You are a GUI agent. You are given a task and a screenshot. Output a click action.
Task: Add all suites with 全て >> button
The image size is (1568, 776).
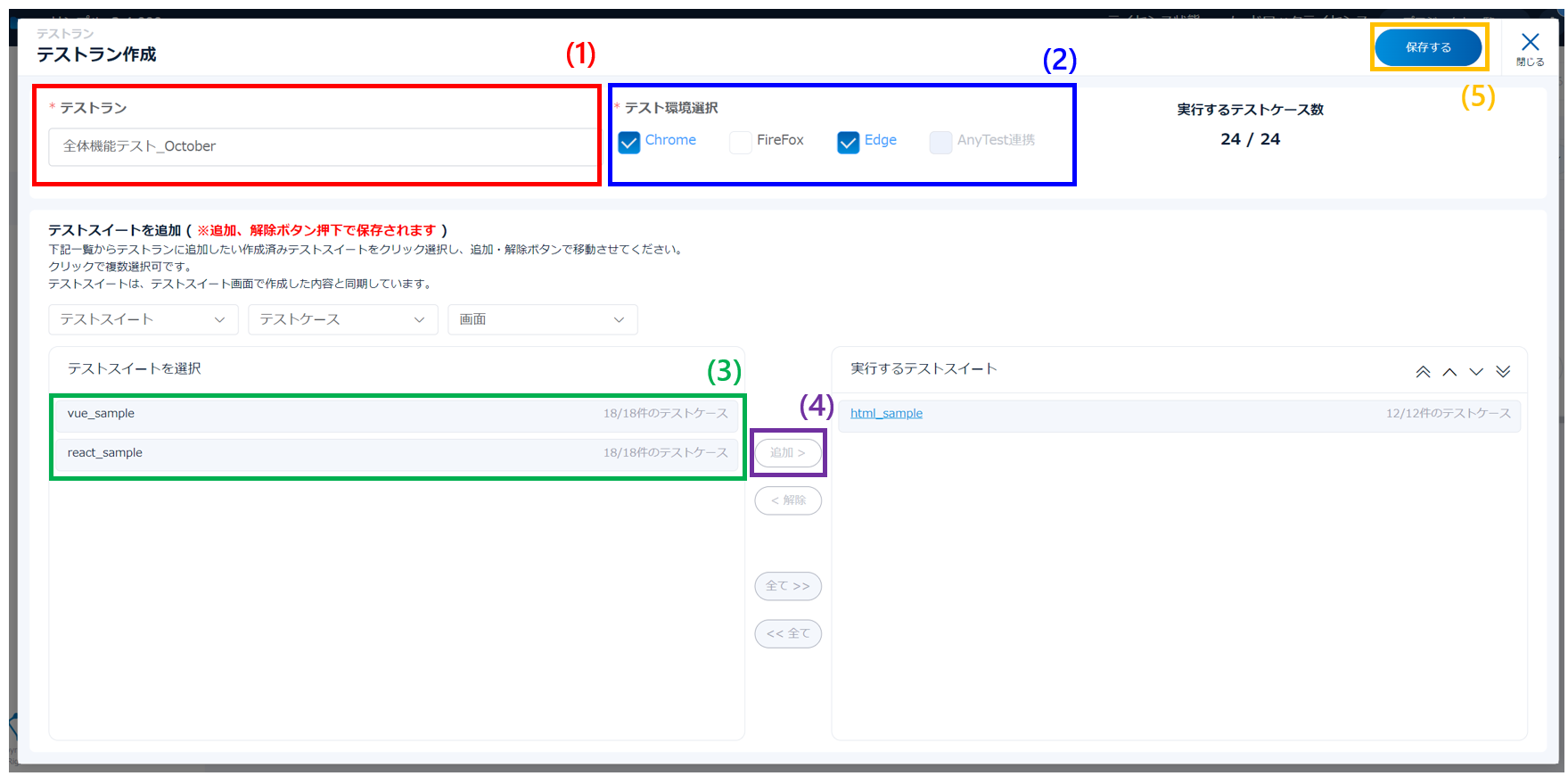click(x=788, y=586)
